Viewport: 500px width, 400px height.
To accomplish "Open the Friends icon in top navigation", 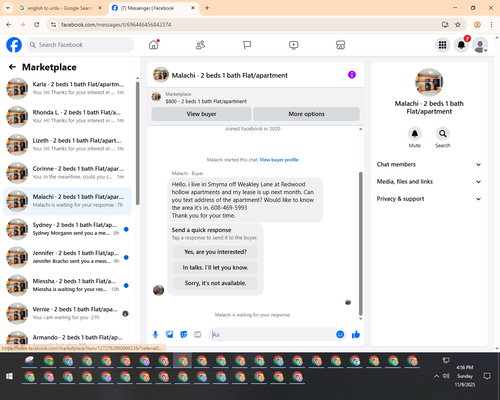I will click(x=200, y=45).
